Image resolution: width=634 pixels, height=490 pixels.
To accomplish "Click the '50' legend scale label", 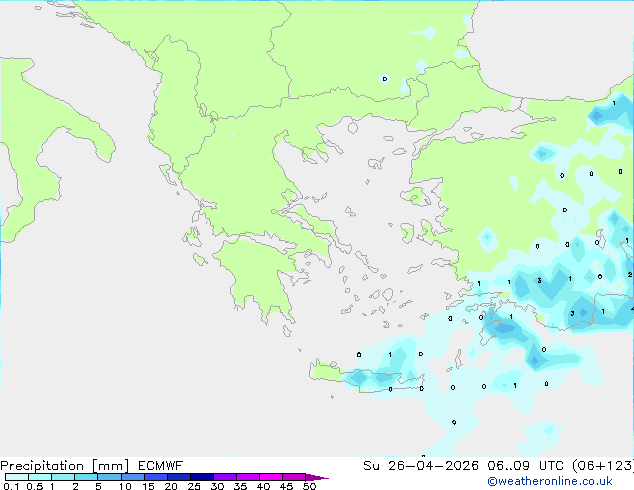I will click(309, 486).
